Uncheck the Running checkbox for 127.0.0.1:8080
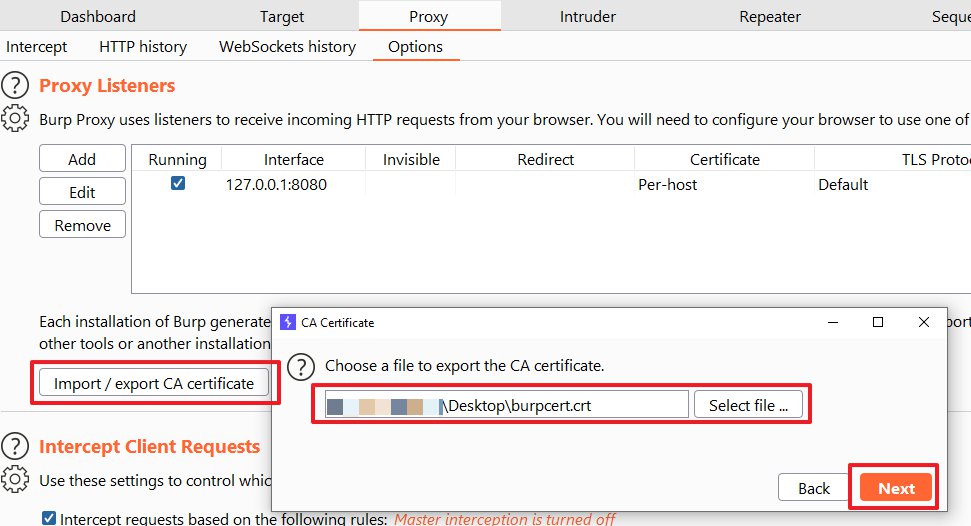 click(x=177, y=184)
